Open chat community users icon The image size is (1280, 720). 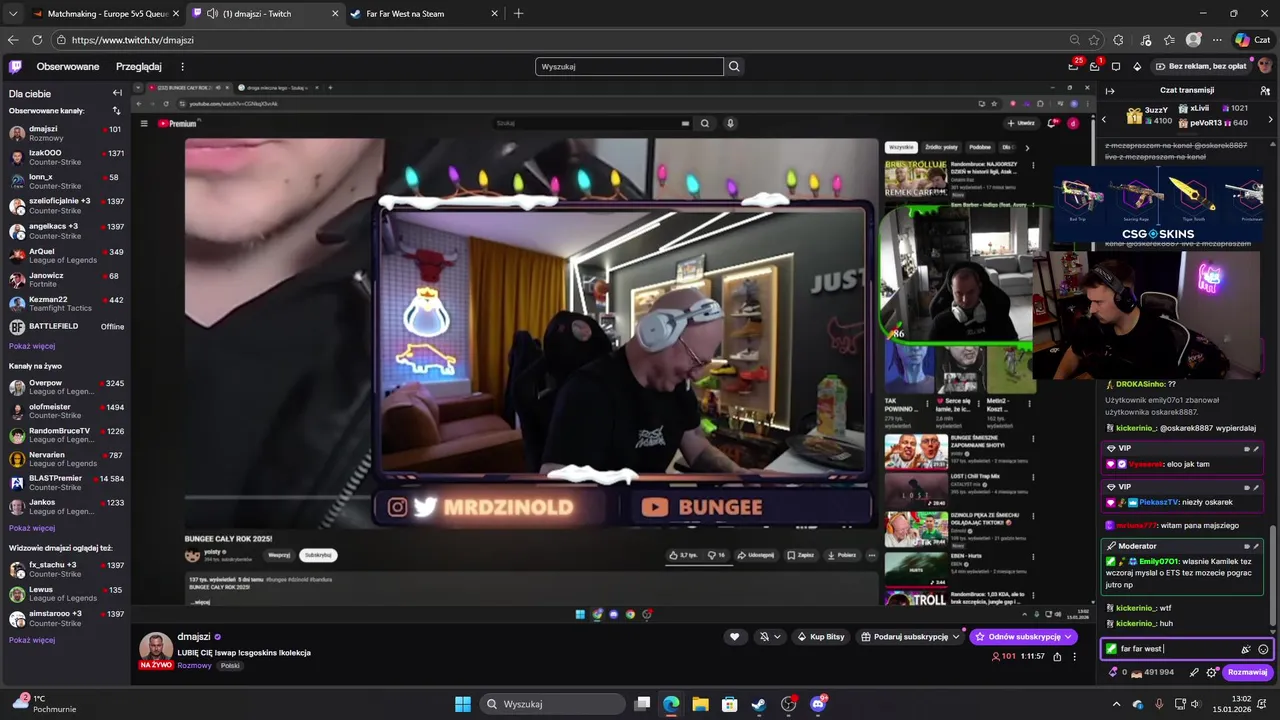point(1265,90)
